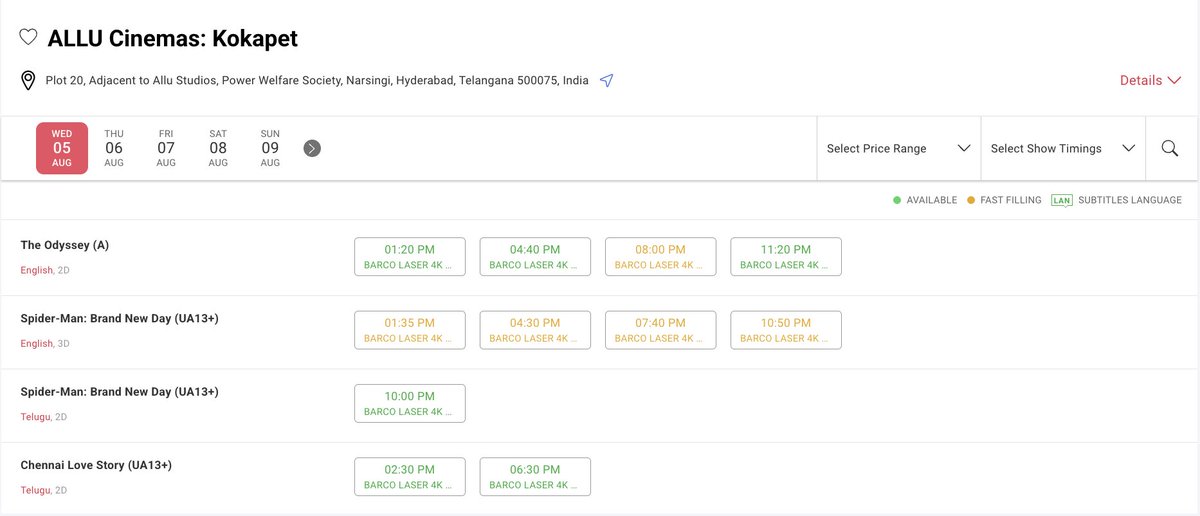
Task: Book The Odyssey 01:20 PM show
Action: point(410,256)
